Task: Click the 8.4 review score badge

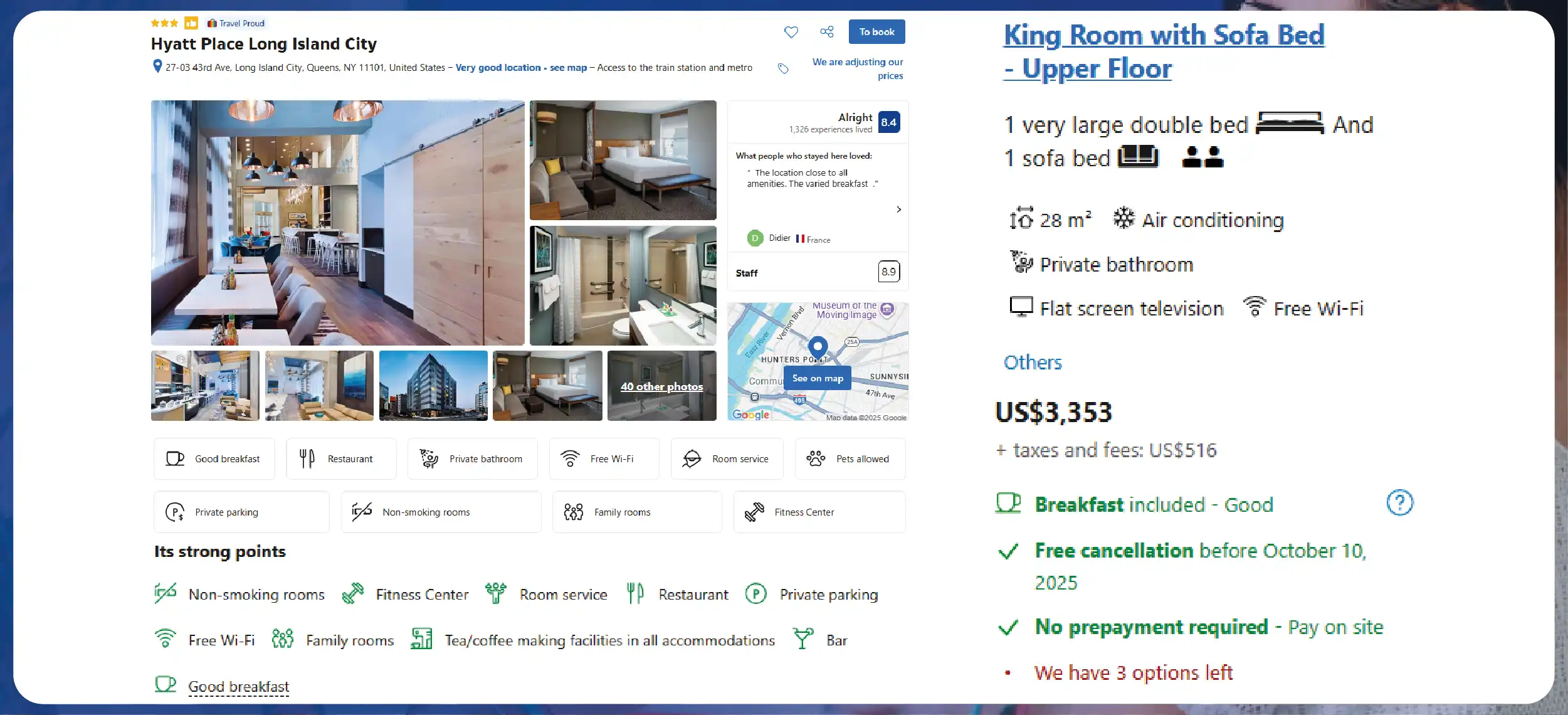Action: [889, 122]
